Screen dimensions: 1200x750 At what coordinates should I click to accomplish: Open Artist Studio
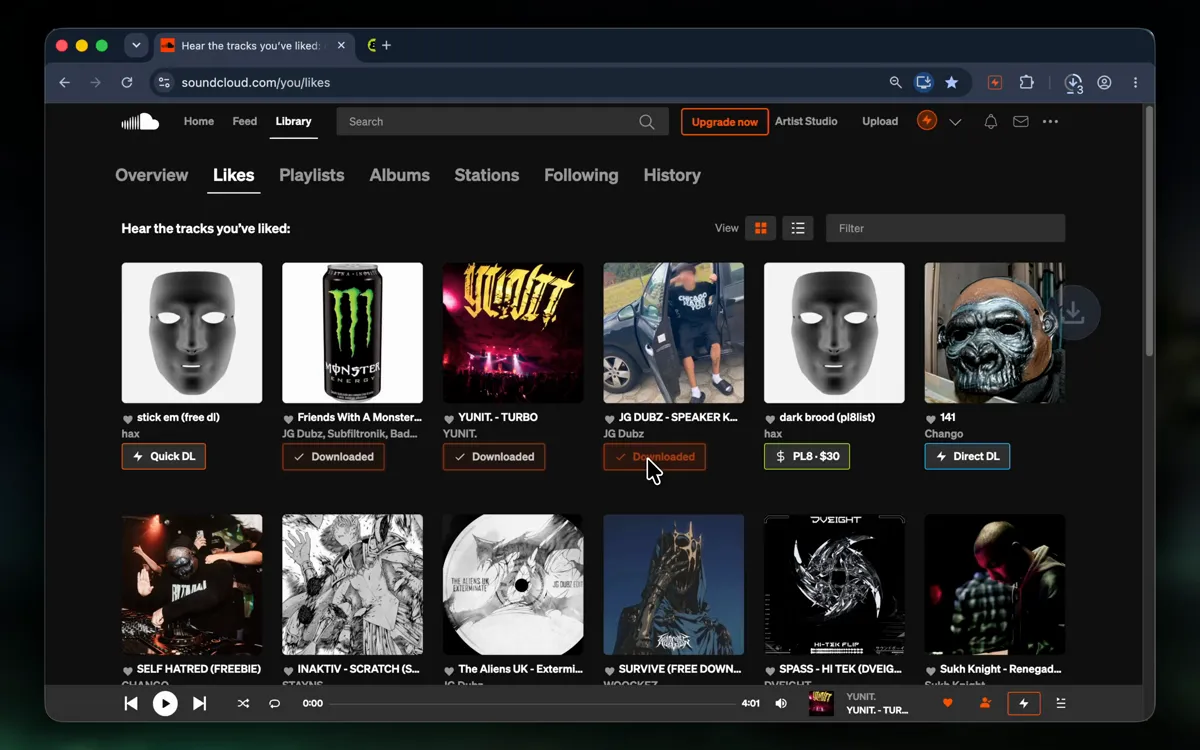pyautogui.click(x=806, y=121)
